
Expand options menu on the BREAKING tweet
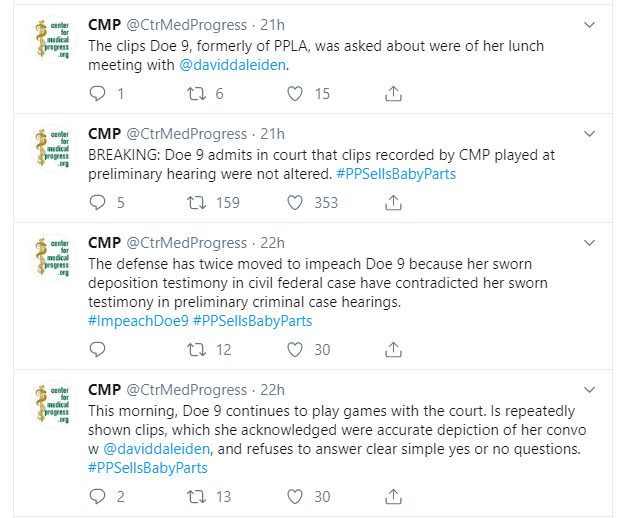591,133
